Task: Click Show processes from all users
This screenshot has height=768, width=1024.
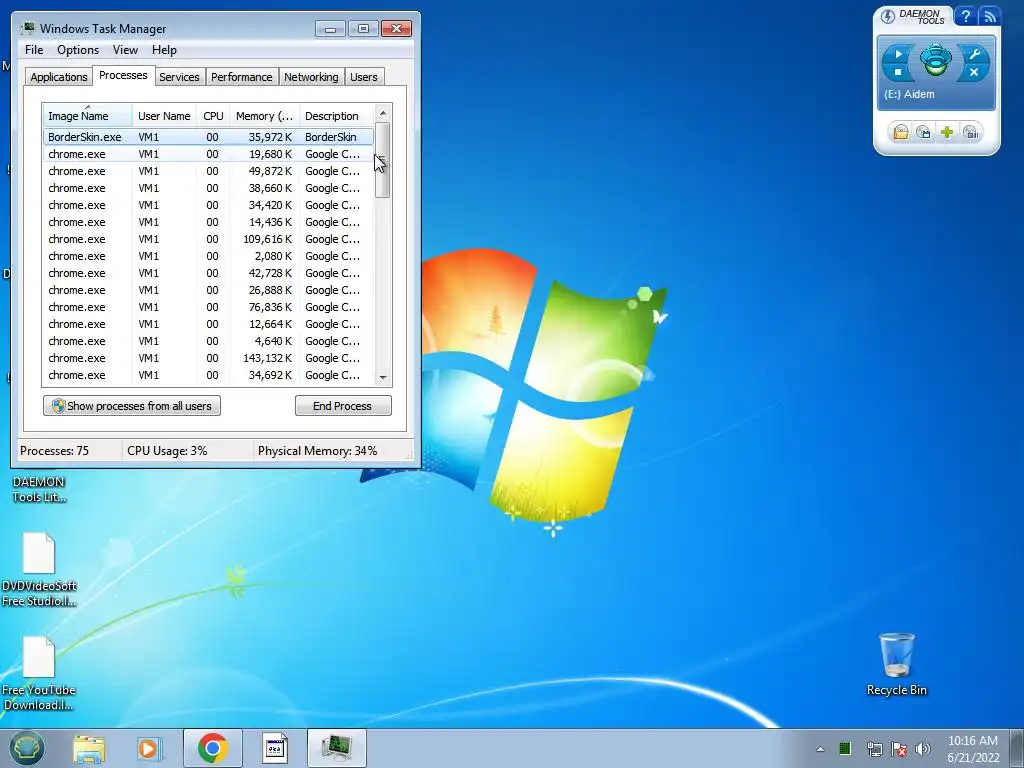Action: 132,406
